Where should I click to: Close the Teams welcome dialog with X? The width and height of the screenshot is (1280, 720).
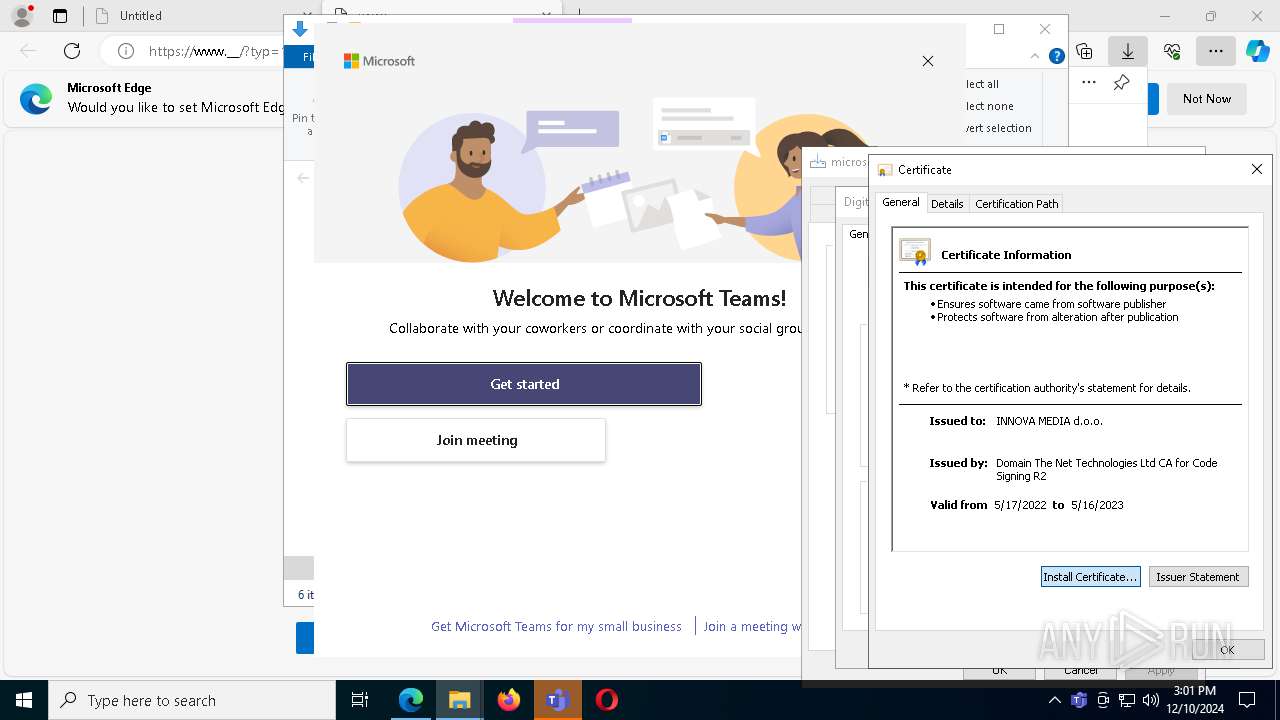[x=928, y=61]
